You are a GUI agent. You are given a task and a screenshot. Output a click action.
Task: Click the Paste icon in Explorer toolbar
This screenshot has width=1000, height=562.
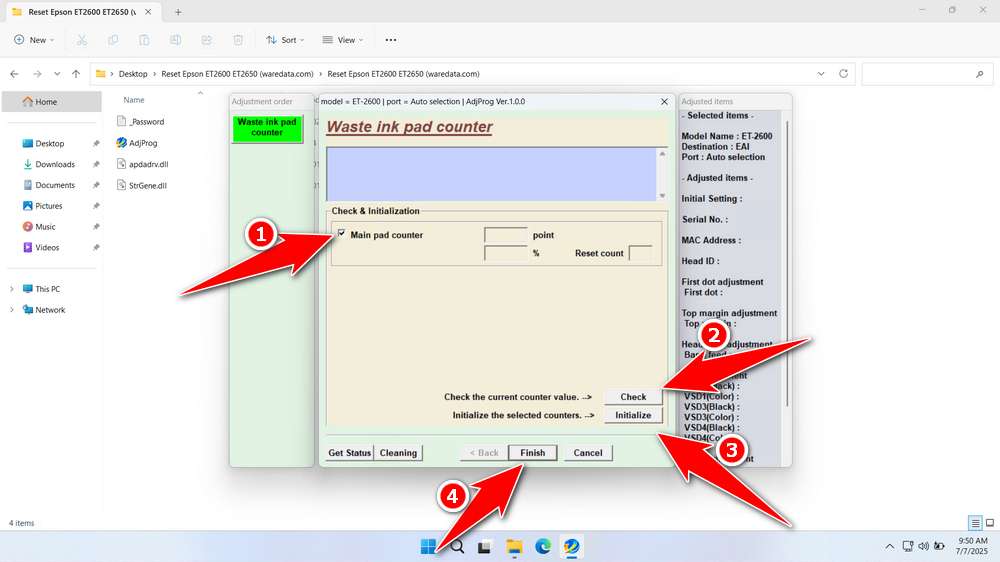pos(144,40)
